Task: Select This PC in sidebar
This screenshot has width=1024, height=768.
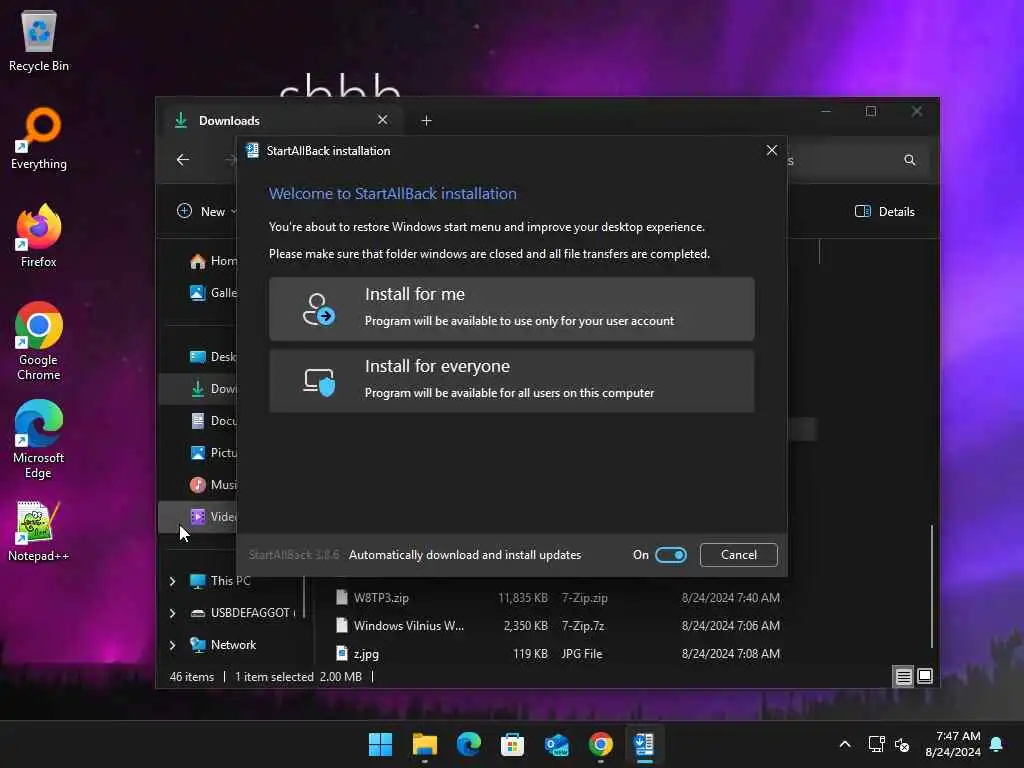Action: (220, 581)
